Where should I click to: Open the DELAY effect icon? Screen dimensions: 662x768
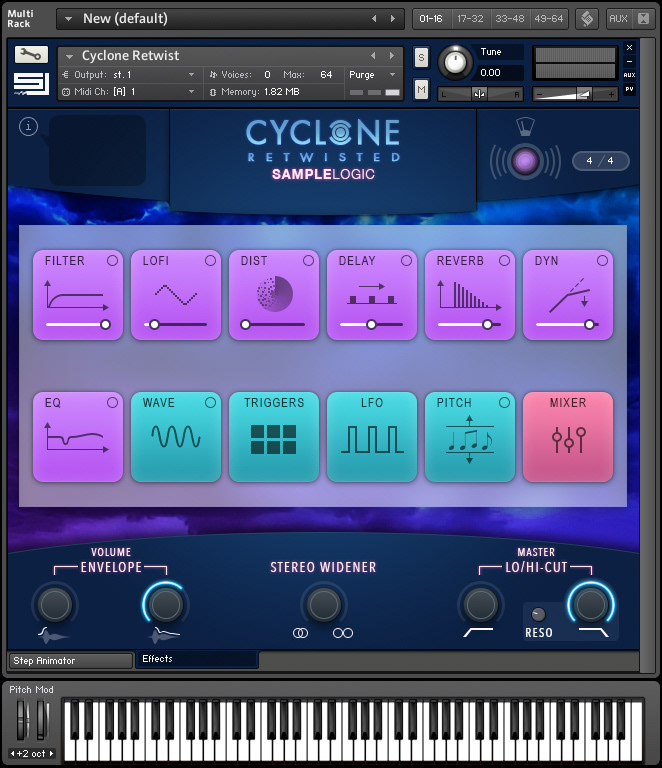click(x=372, y=294)
